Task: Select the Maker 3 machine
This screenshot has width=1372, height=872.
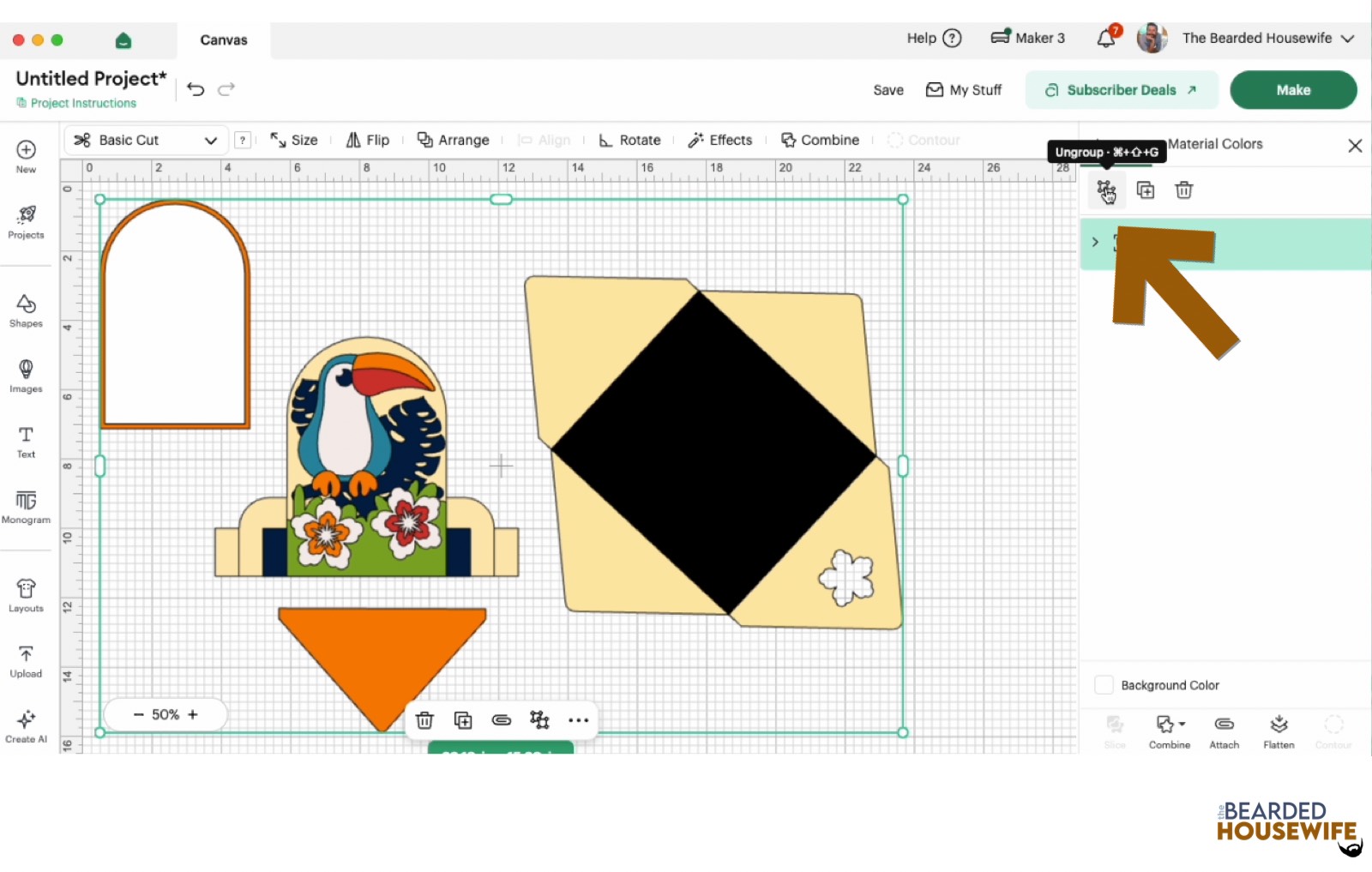Action: coord(1027,38)
